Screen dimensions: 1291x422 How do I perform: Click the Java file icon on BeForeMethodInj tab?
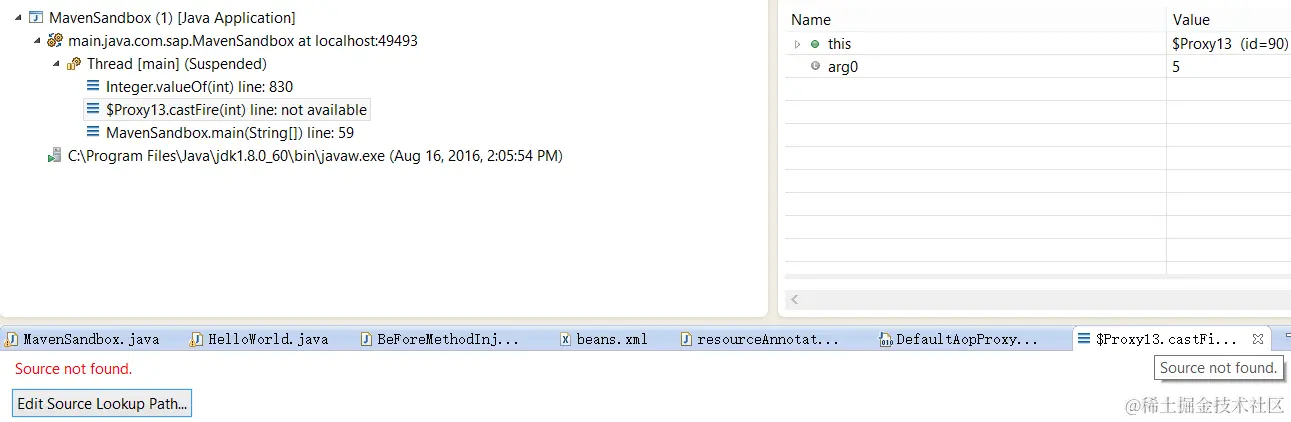[366, 339]
